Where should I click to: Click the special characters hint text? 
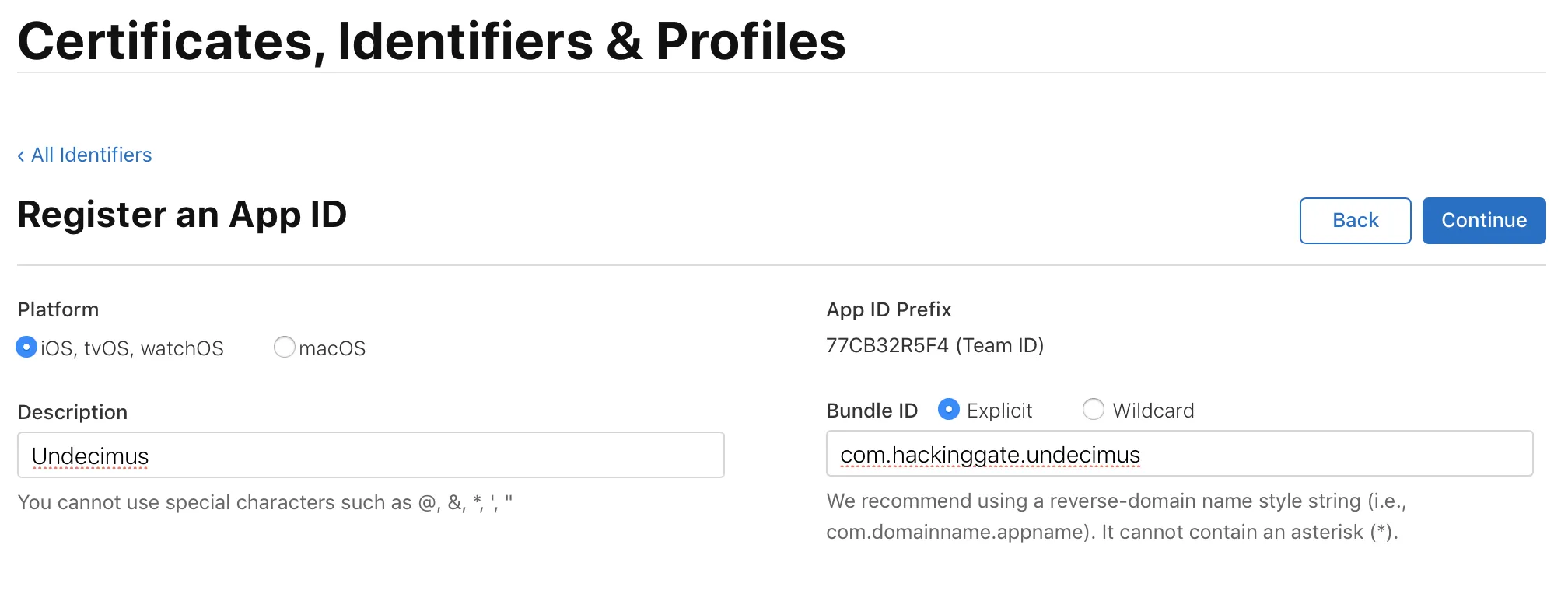coord(264,502)
